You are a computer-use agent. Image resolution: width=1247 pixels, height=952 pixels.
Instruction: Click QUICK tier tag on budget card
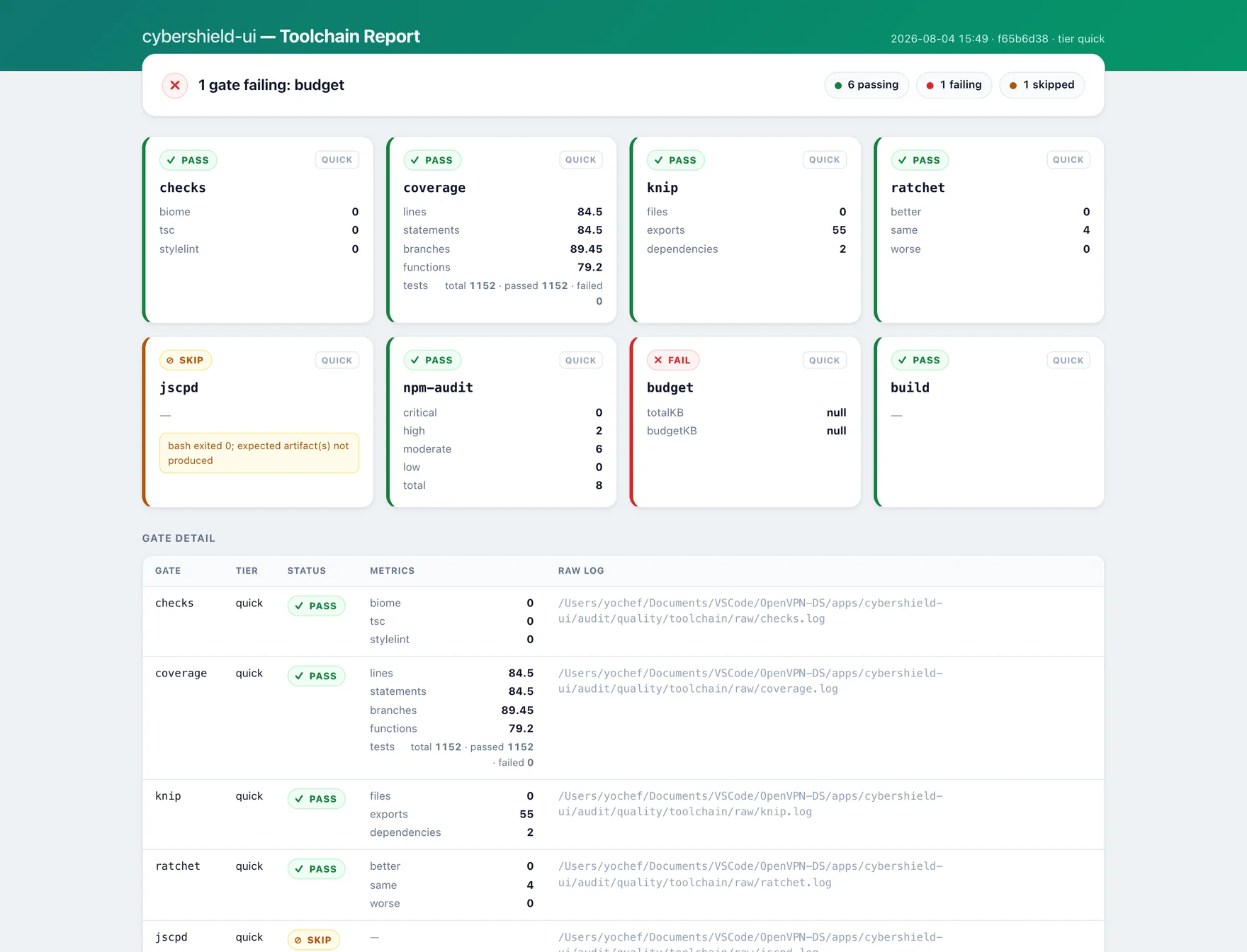[x=825, y=360]
